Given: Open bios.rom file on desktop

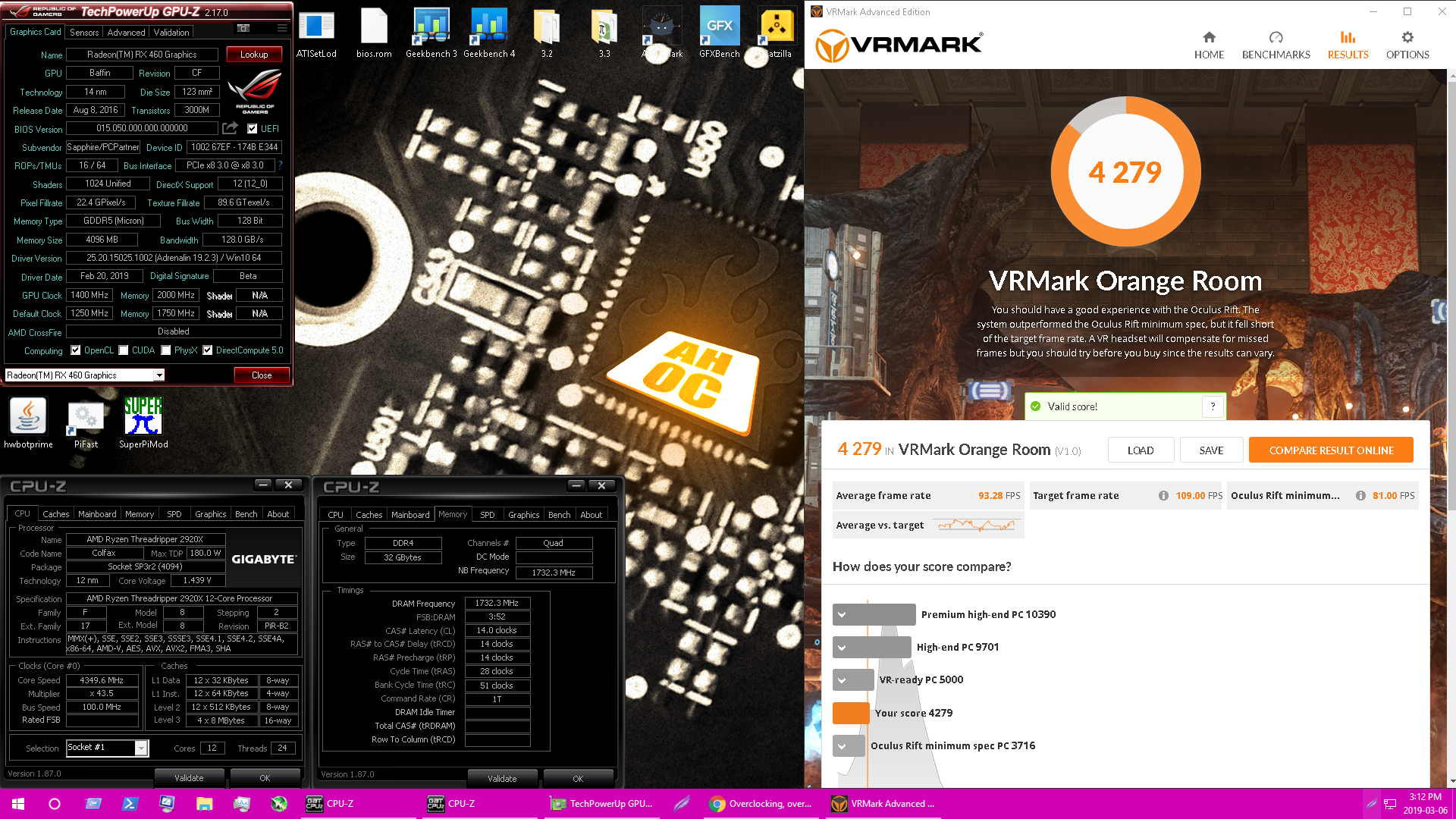Looking at the screenshot, I should click(374, 33).
